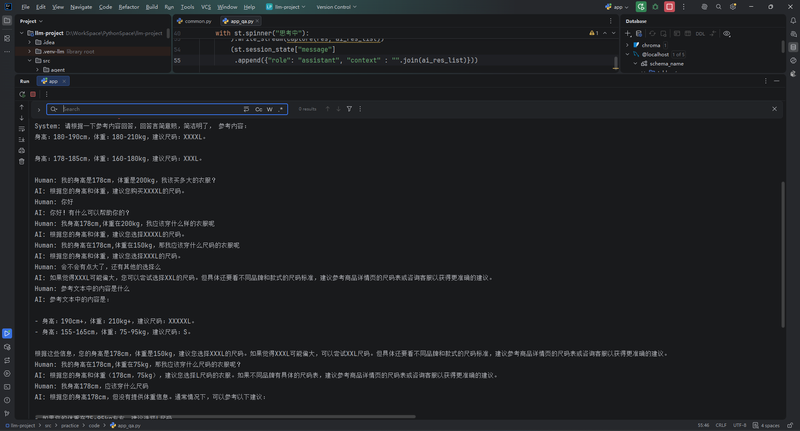Expand the .venv-llm library root folder
Screen dimensions: 800x431
coord(30,52)
